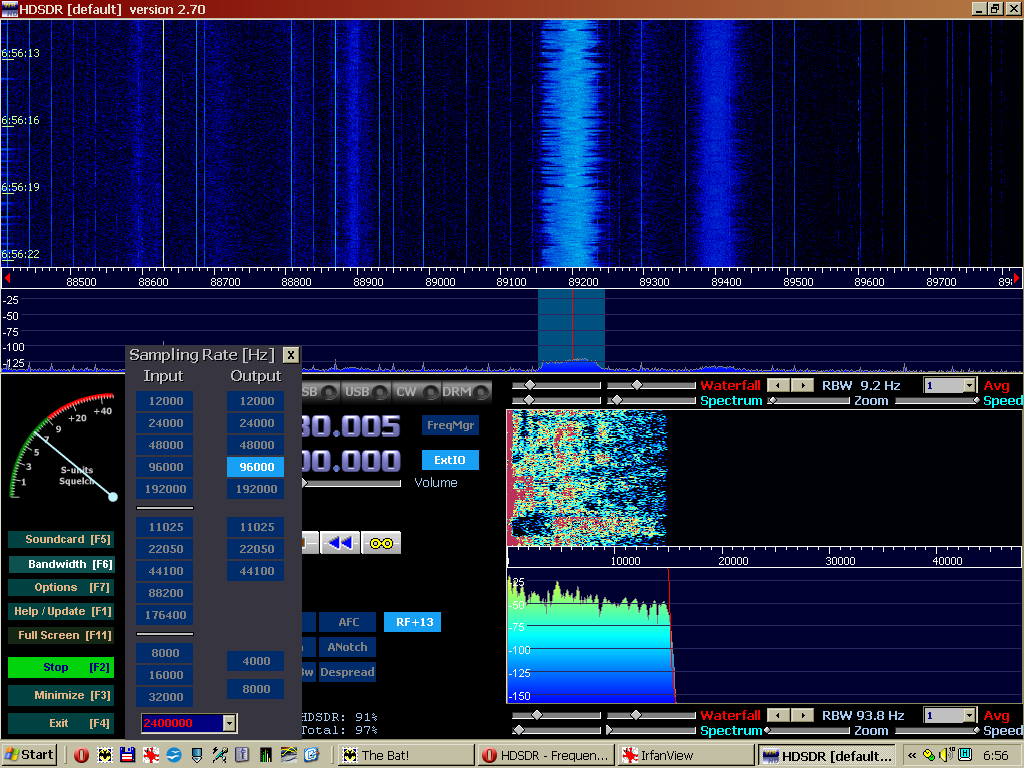The image size is (1024, 768).
Task: Launch The Bat! from quick launch bar
Action: pos(104,755)
